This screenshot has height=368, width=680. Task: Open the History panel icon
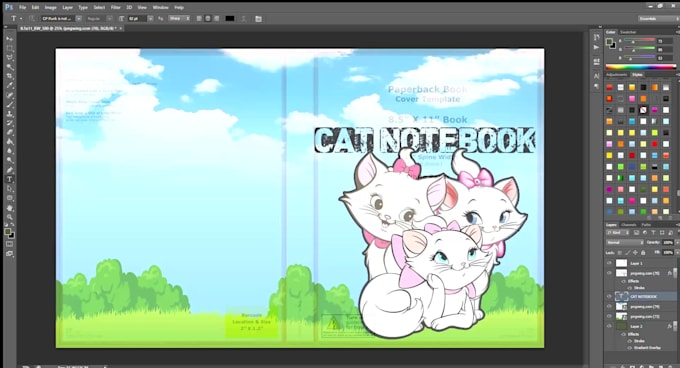point(597,38)
